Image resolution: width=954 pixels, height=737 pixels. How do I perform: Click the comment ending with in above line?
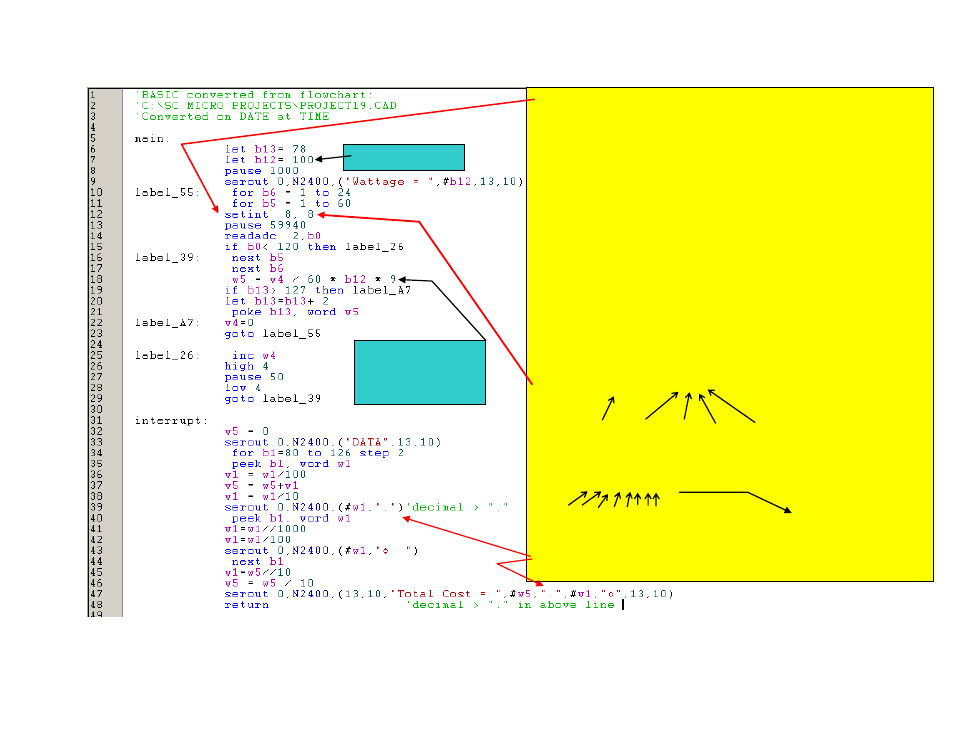point(511,605)
